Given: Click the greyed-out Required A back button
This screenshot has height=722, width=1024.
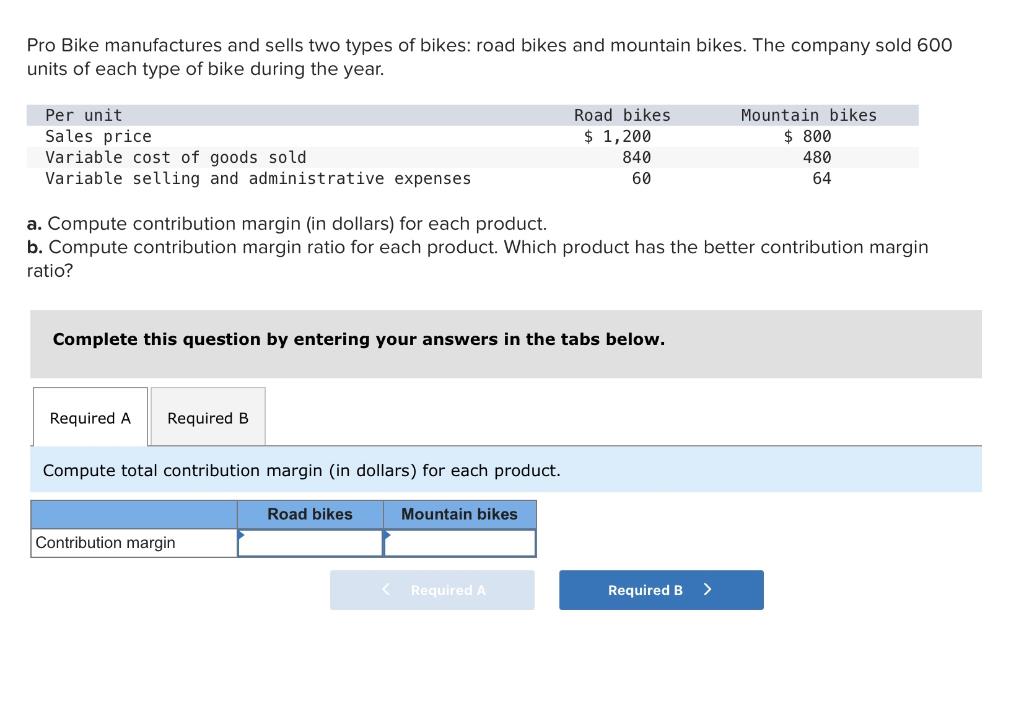Looking at the screenshot, I should coord(432,590).
